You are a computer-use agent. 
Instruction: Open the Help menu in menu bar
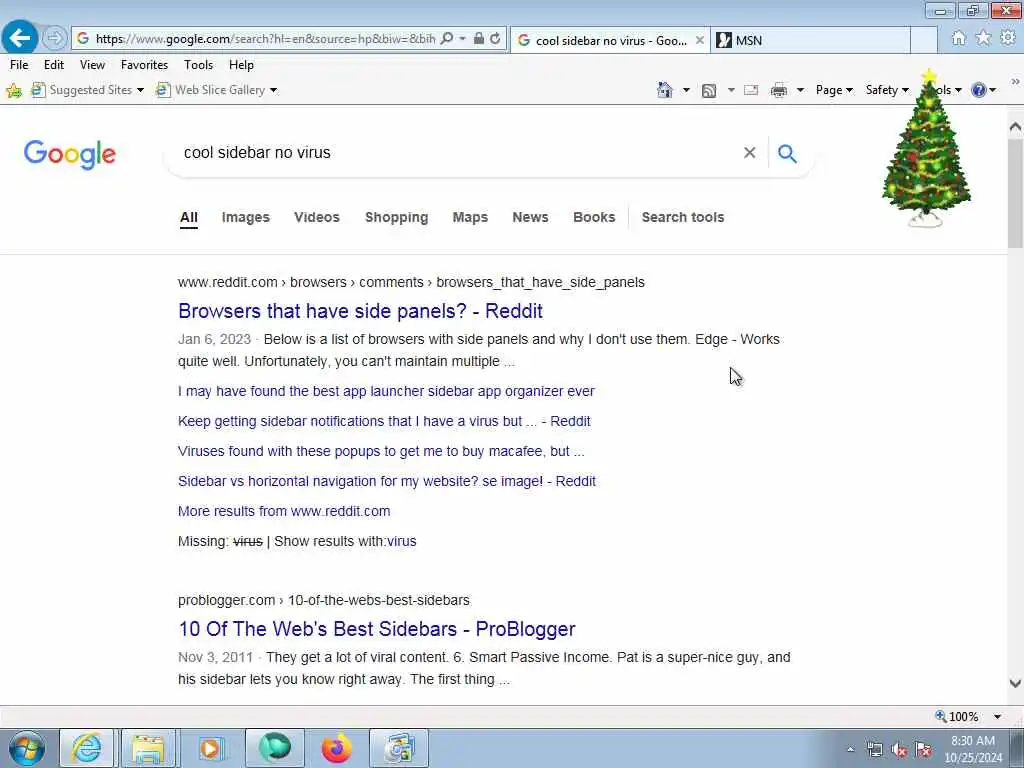(241, 65)
